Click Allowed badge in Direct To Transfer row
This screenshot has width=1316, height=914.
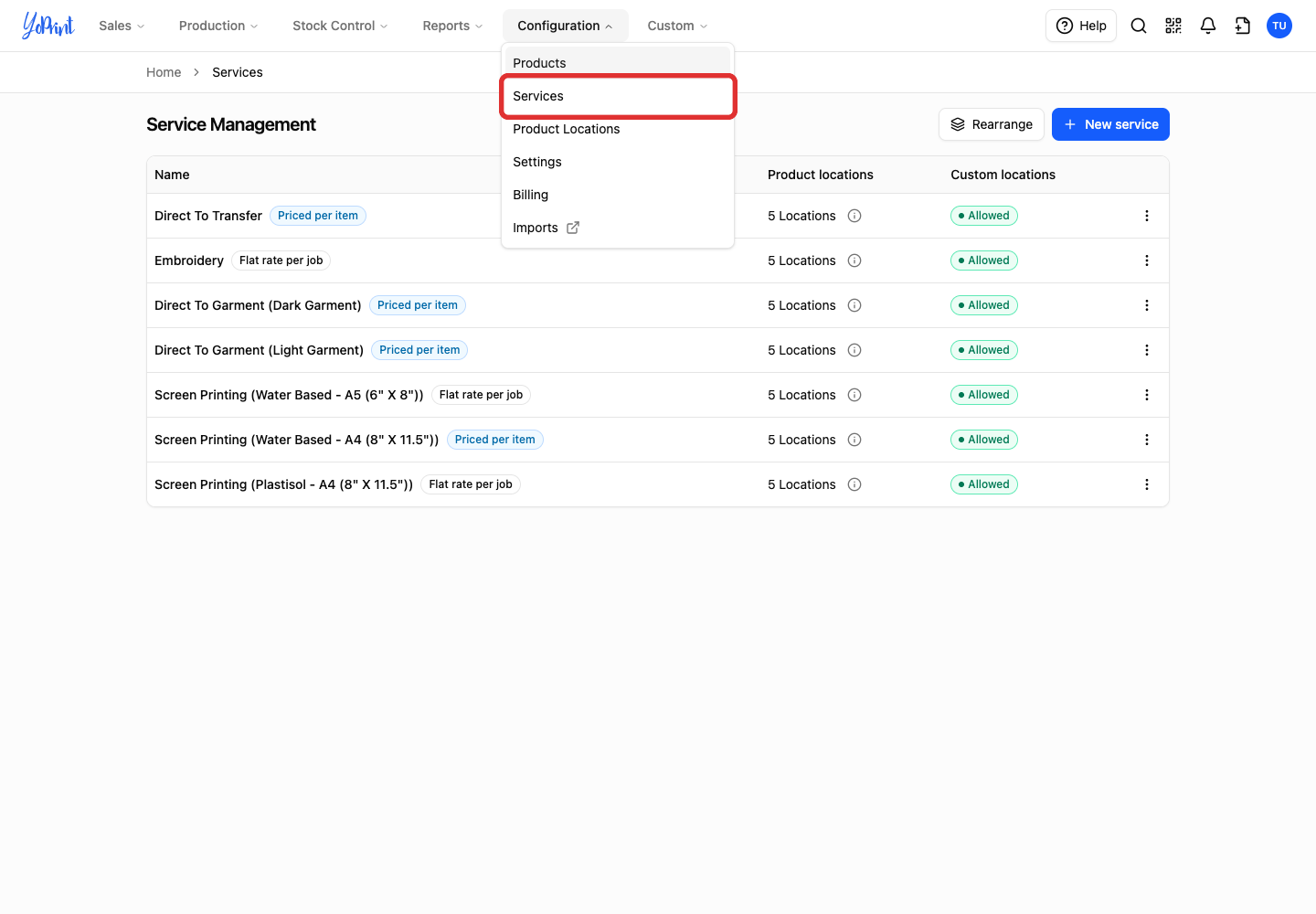coord(984,216)
